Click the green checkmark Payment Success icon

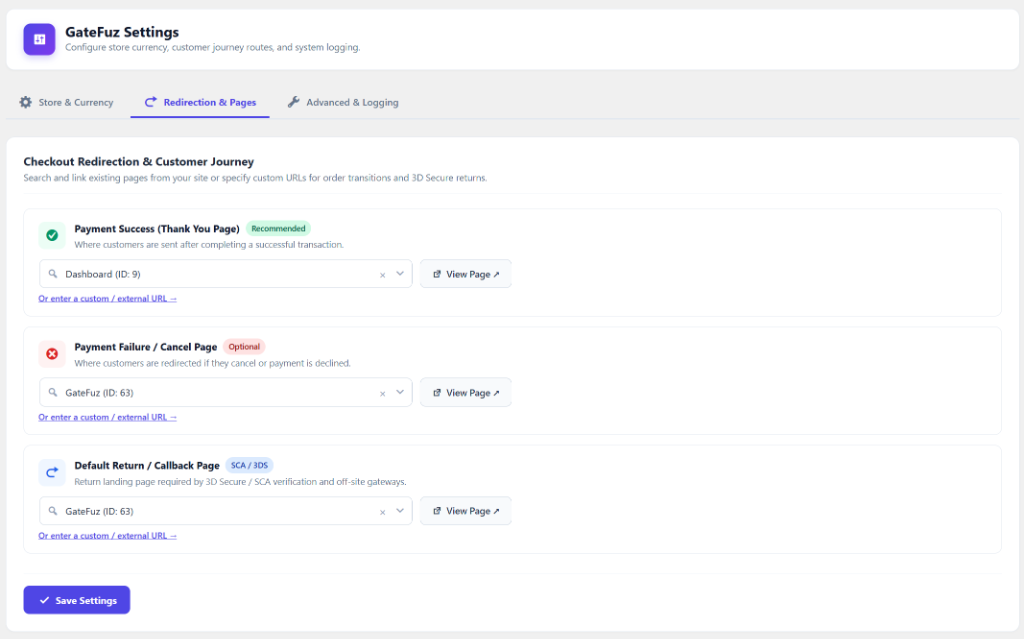tap(52, 235)
